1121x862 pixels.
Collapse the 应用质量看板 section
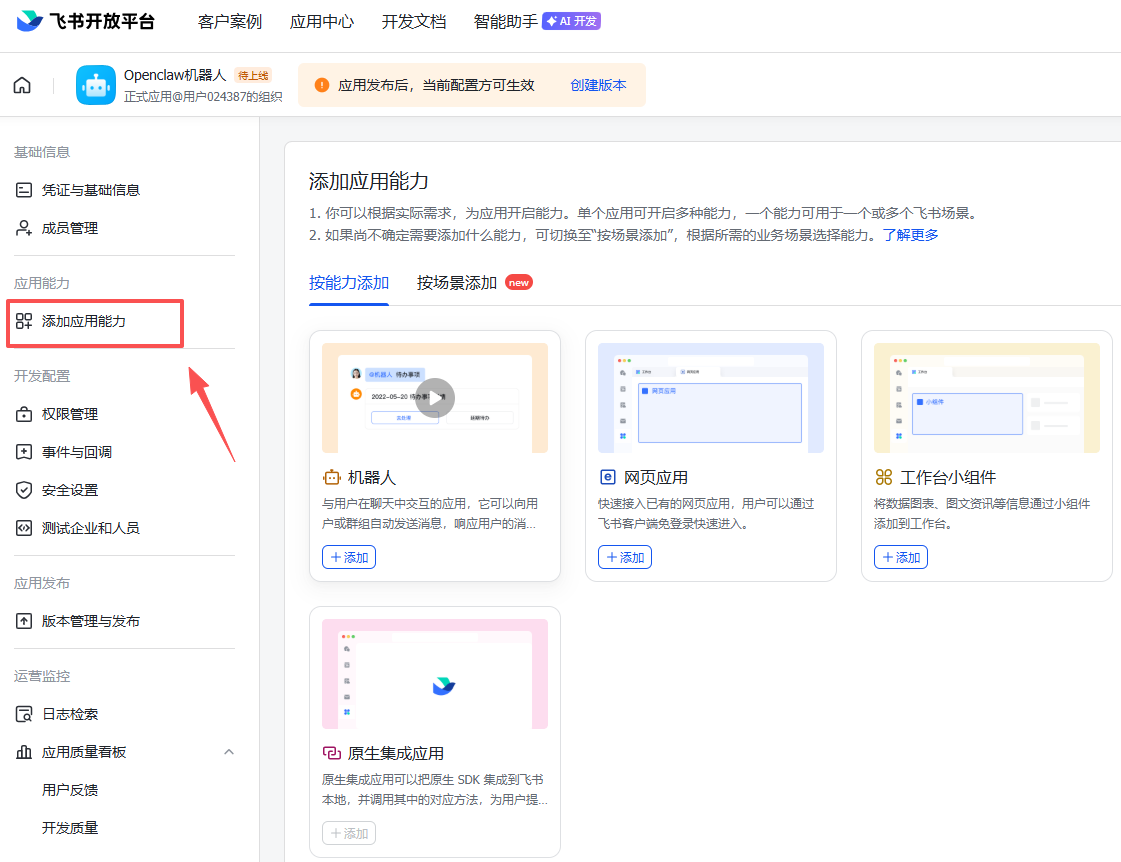click(229, 751)
